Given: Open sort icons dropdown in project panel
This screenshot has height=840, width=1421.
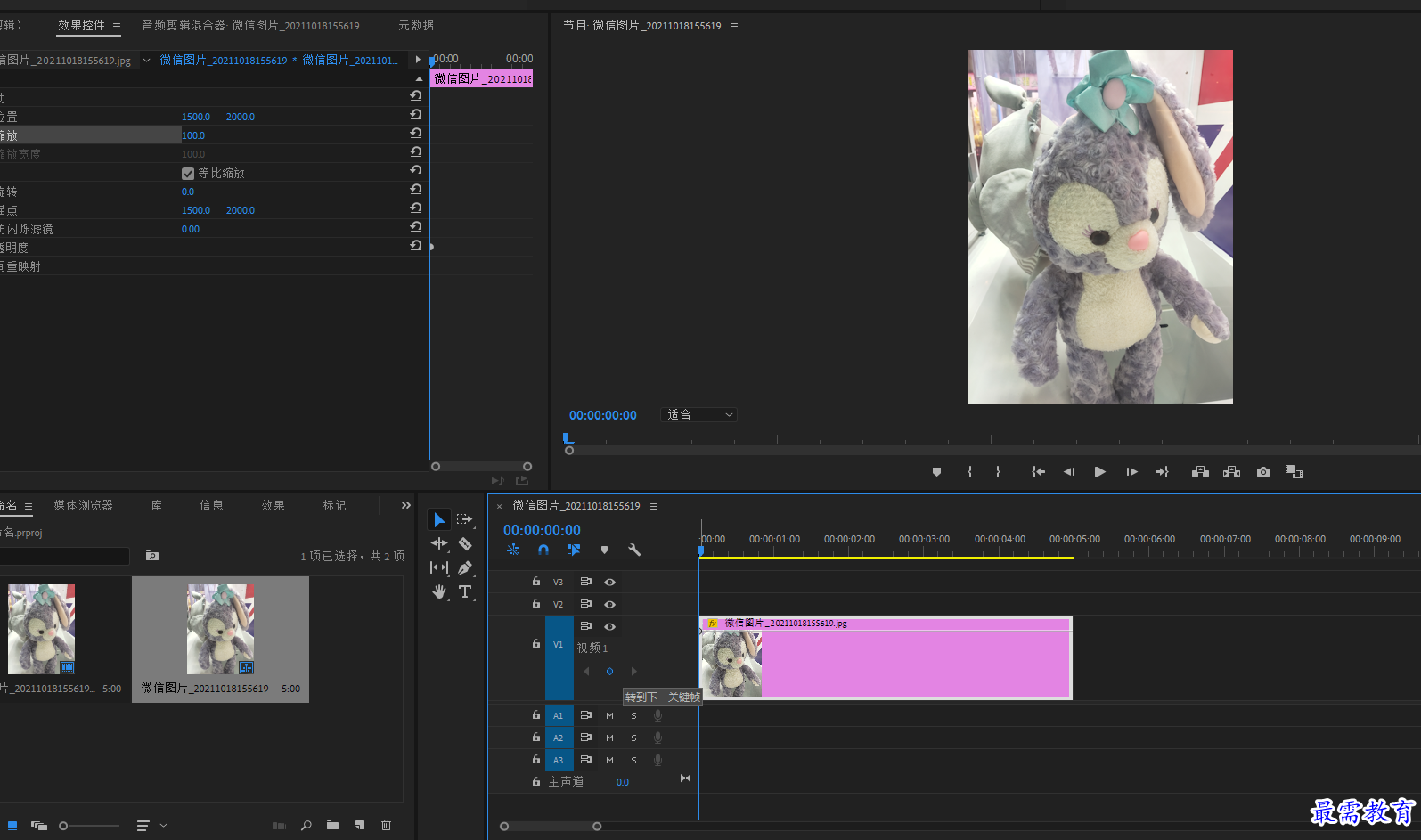Looking at the screenshot, I should tap(150, 826).
